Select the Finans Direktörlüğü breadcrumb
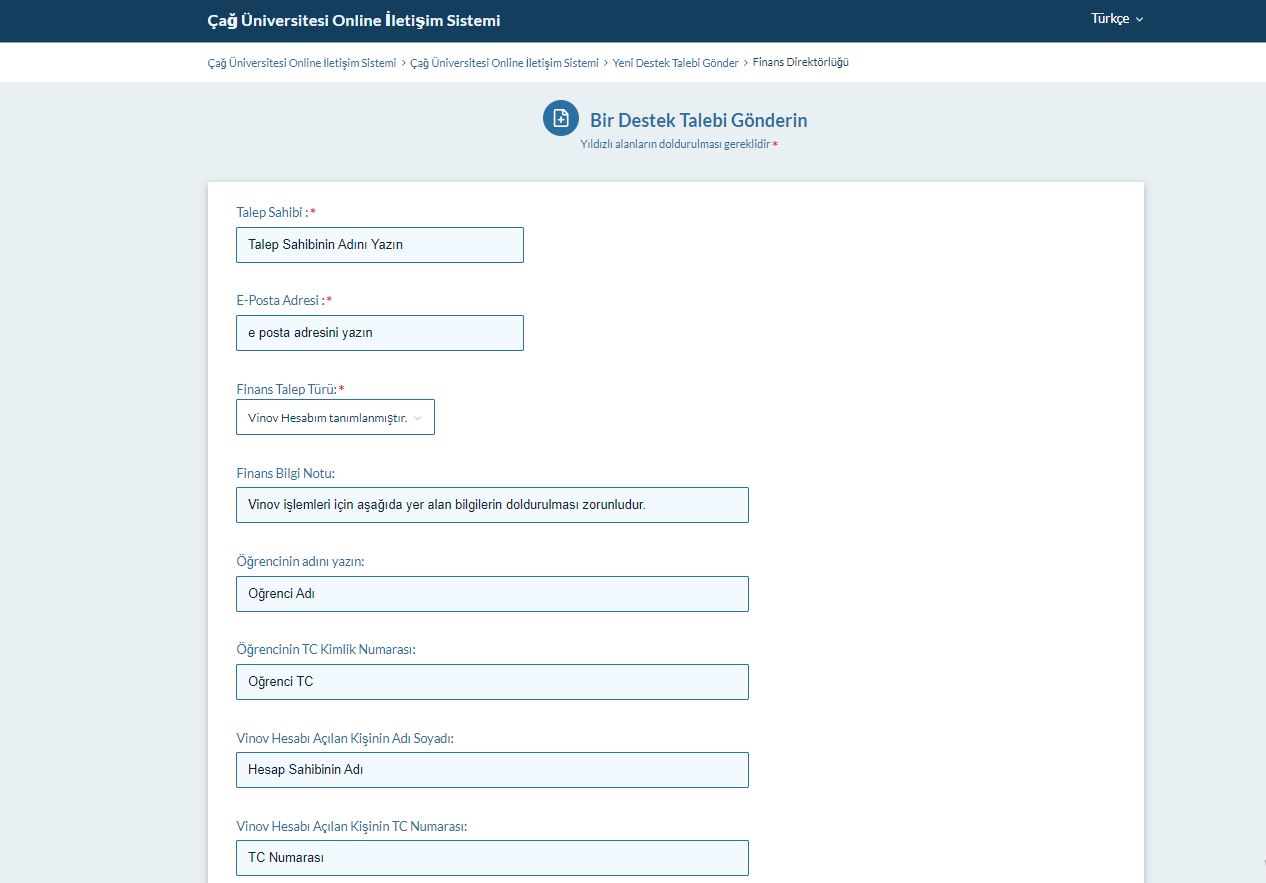 point(800,63)
